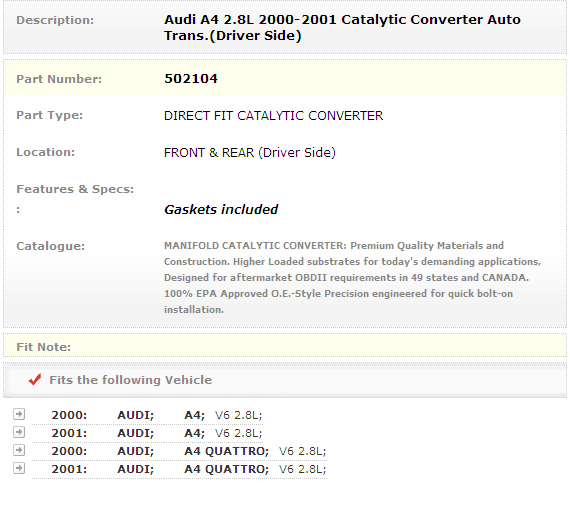Click the Audi A4 Catalytic Converter description title

point(342,27)
